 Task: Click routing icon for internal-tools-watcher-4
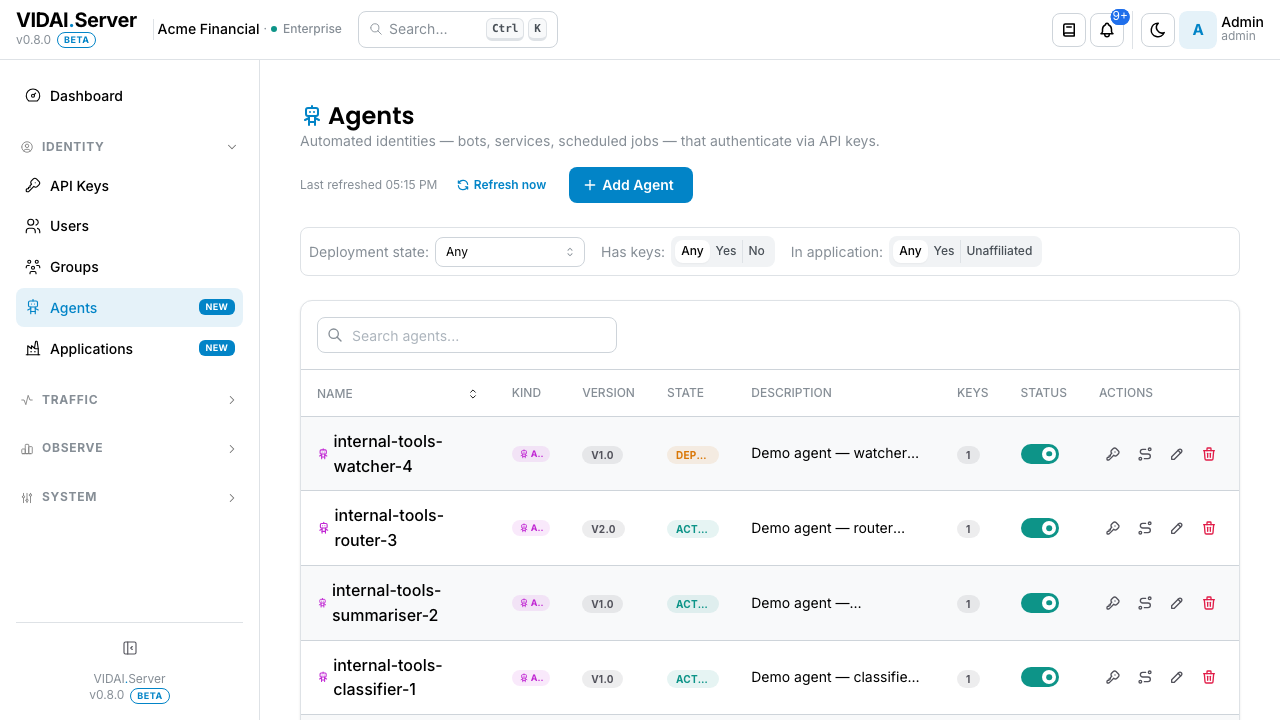[1145, 454]
